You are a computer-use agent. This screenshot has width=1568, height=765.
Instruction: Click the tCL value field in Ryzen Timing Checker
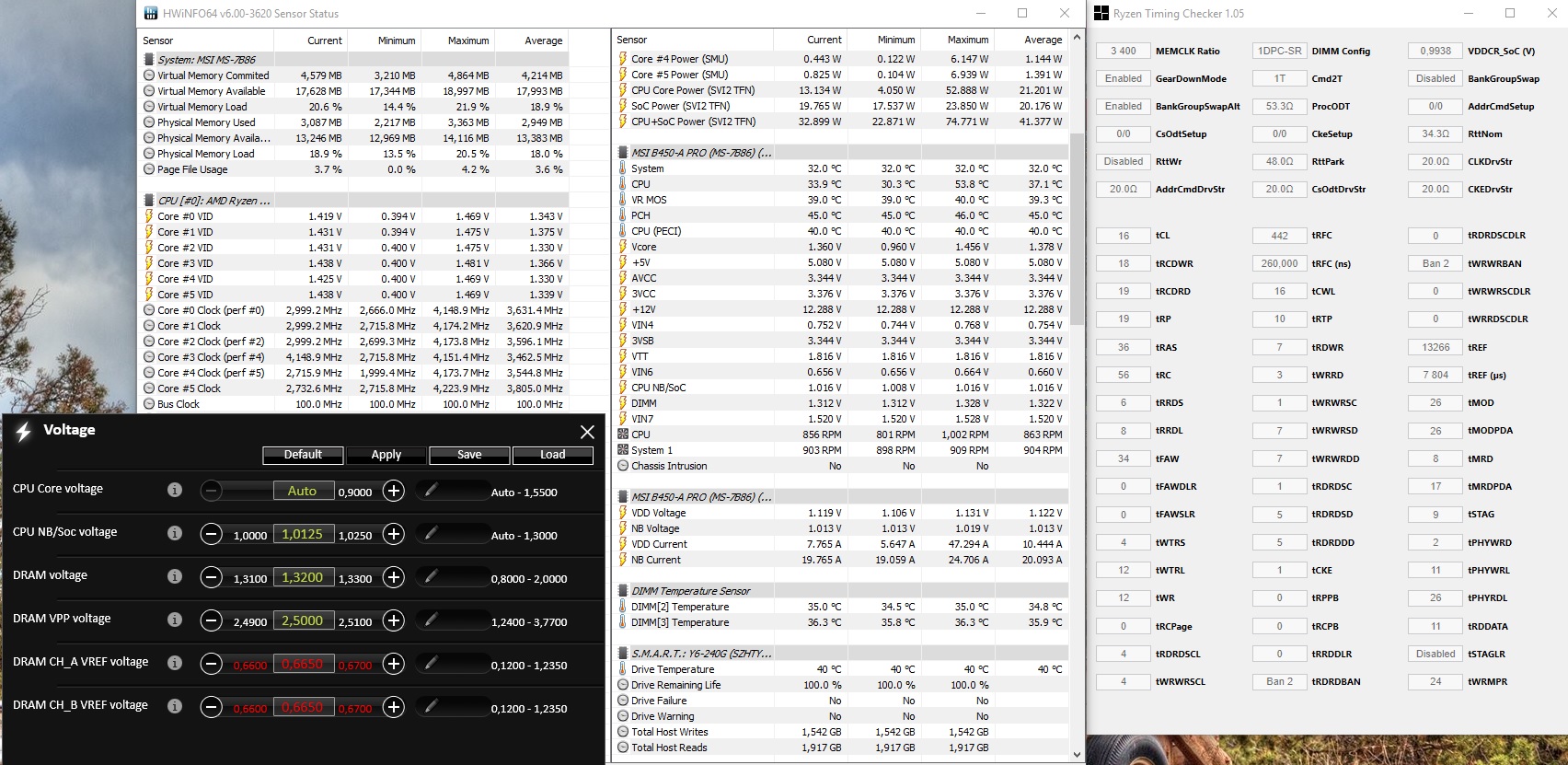coord(1124,236)
